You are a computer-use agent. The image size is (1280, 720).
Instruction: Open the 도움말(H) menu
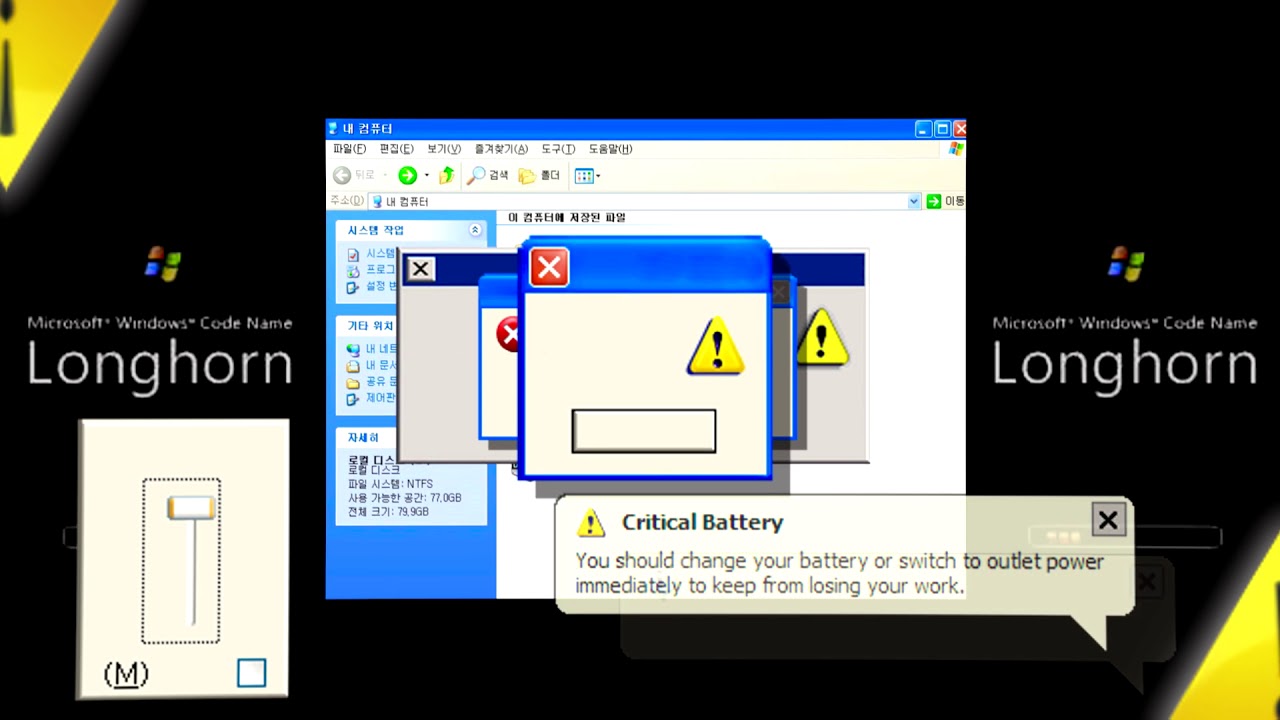pyautogui.click(x=610, y=149)
